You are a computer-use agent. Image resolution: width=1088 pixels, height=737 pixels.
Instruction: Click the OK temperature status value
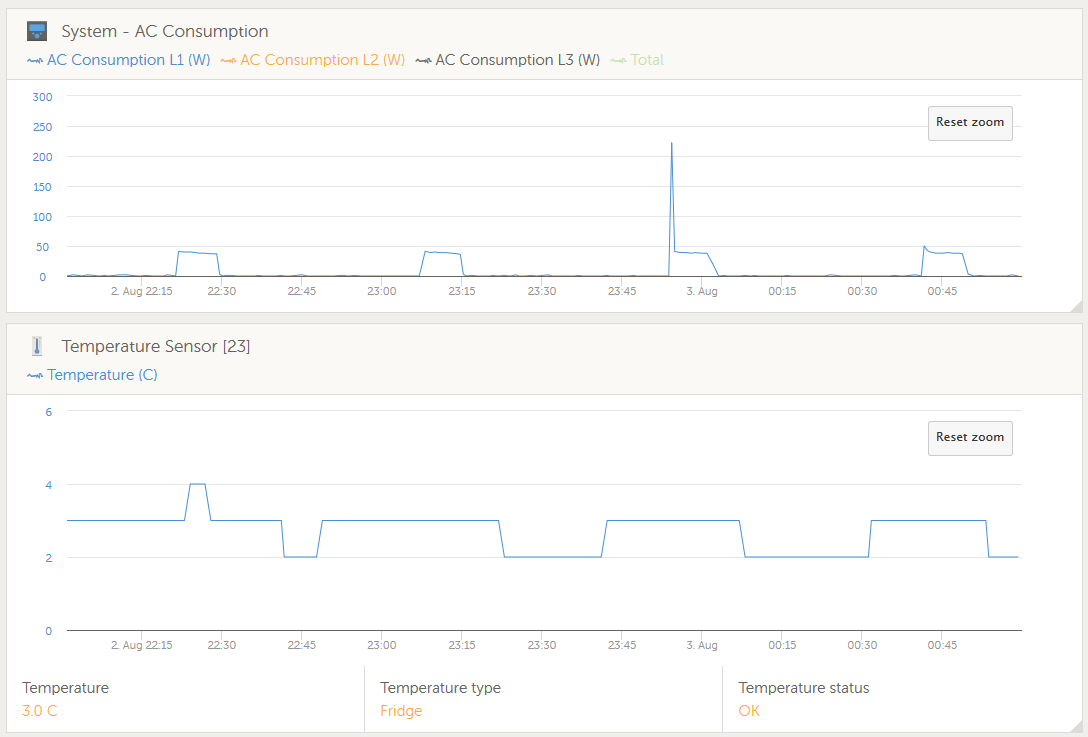[x=749, y=711]
